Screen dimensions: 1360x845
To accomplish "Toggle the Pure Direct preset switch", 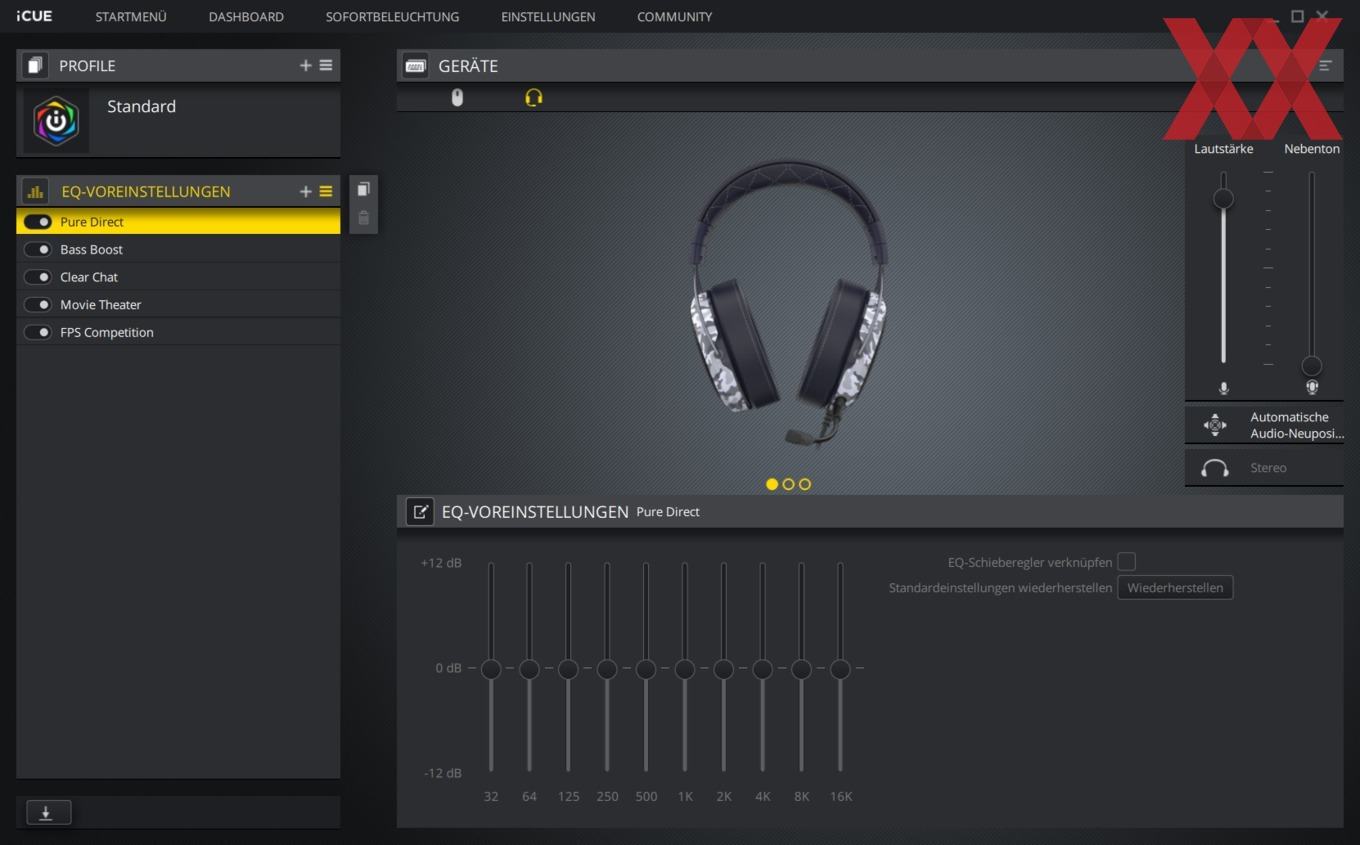I will pyautogui.click(x=38, y=222).
